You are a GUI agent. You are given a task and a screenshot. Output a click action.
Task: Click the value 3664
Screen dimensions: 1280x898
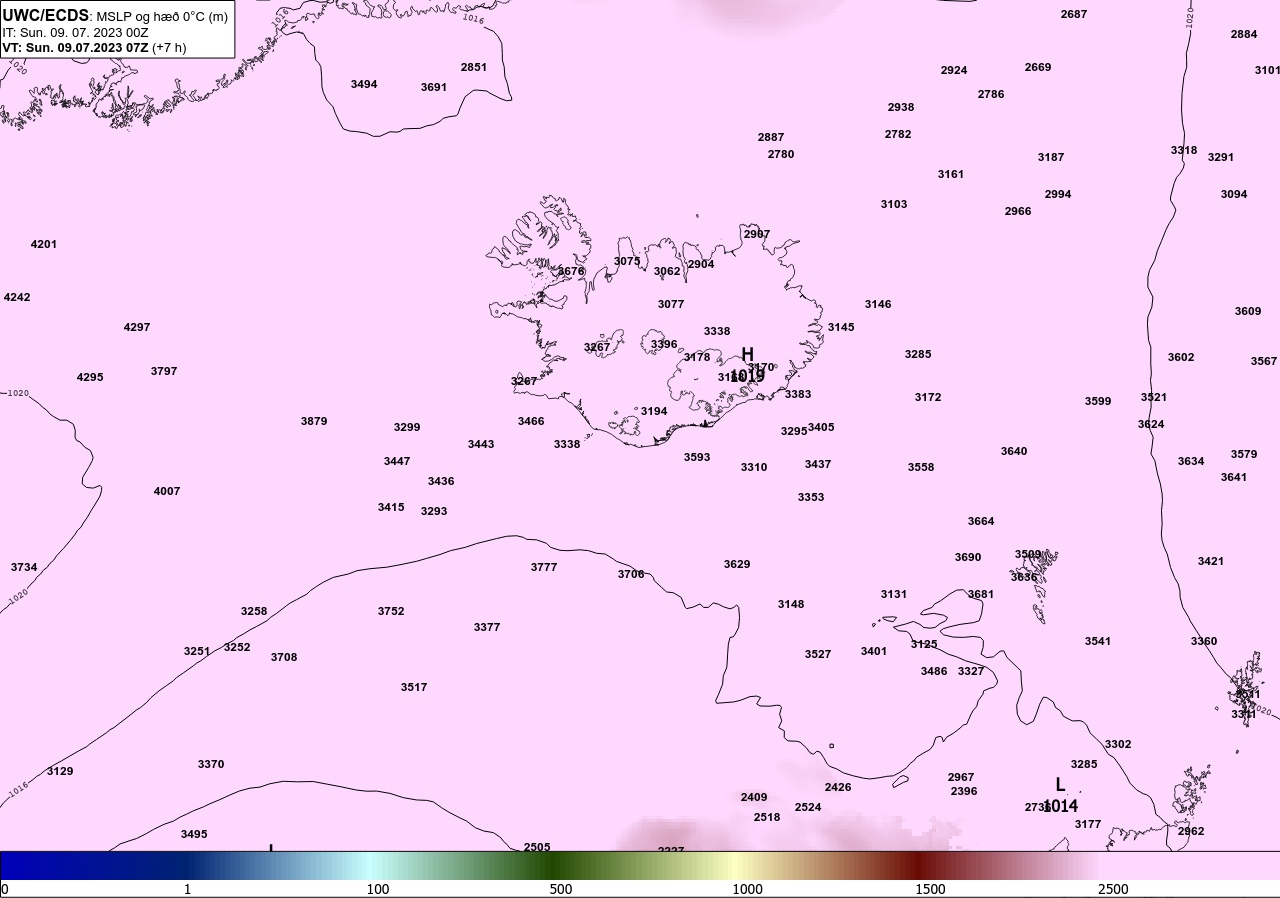pos(981,521)
